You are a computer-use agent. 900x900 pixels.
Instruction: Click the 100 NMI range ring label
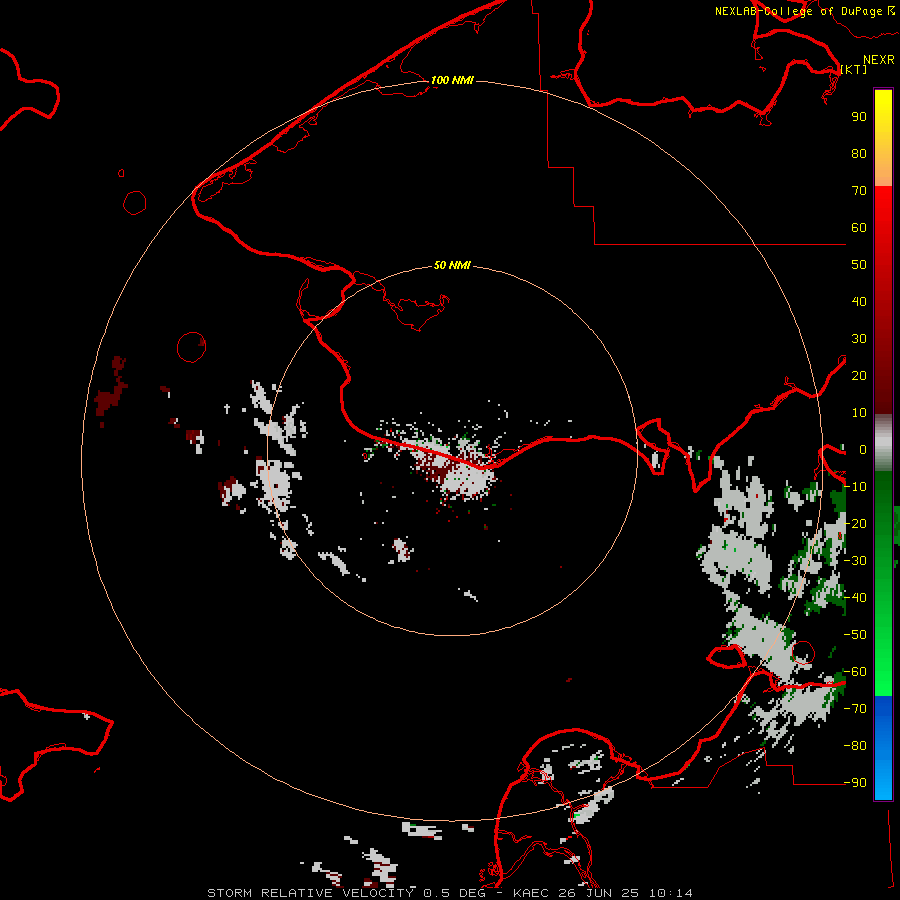(452, 80)
